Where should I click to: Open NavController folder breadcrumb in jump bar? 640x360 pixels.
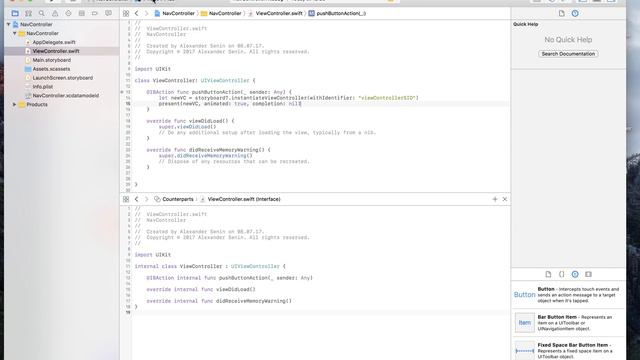pos(221,13)
